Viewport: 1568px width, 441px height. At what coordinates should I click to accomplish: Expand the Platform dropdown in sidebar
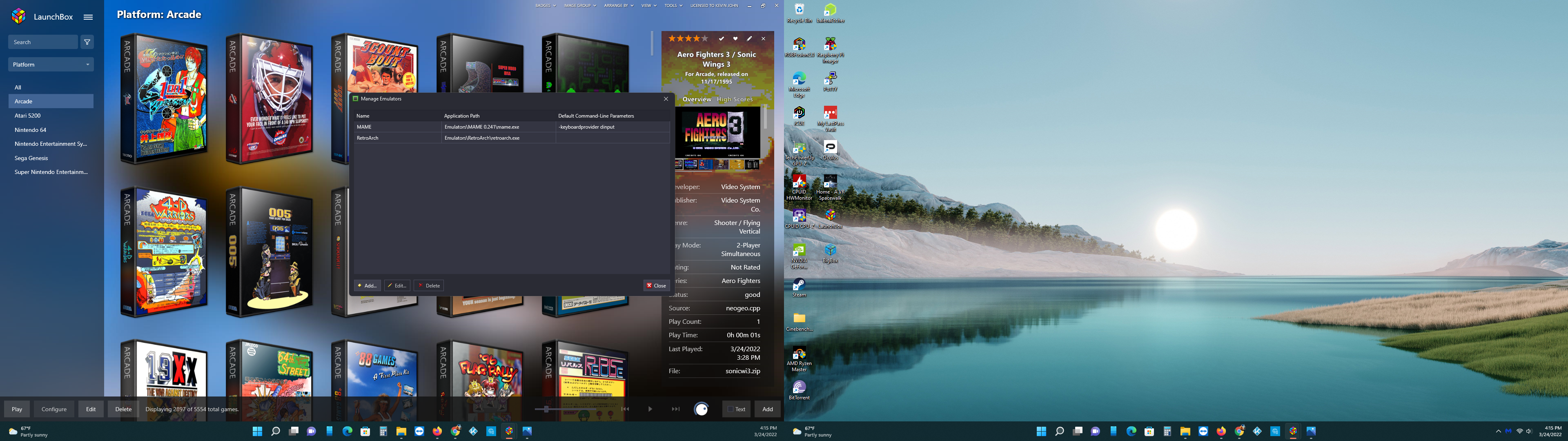(x=51, y=65)
